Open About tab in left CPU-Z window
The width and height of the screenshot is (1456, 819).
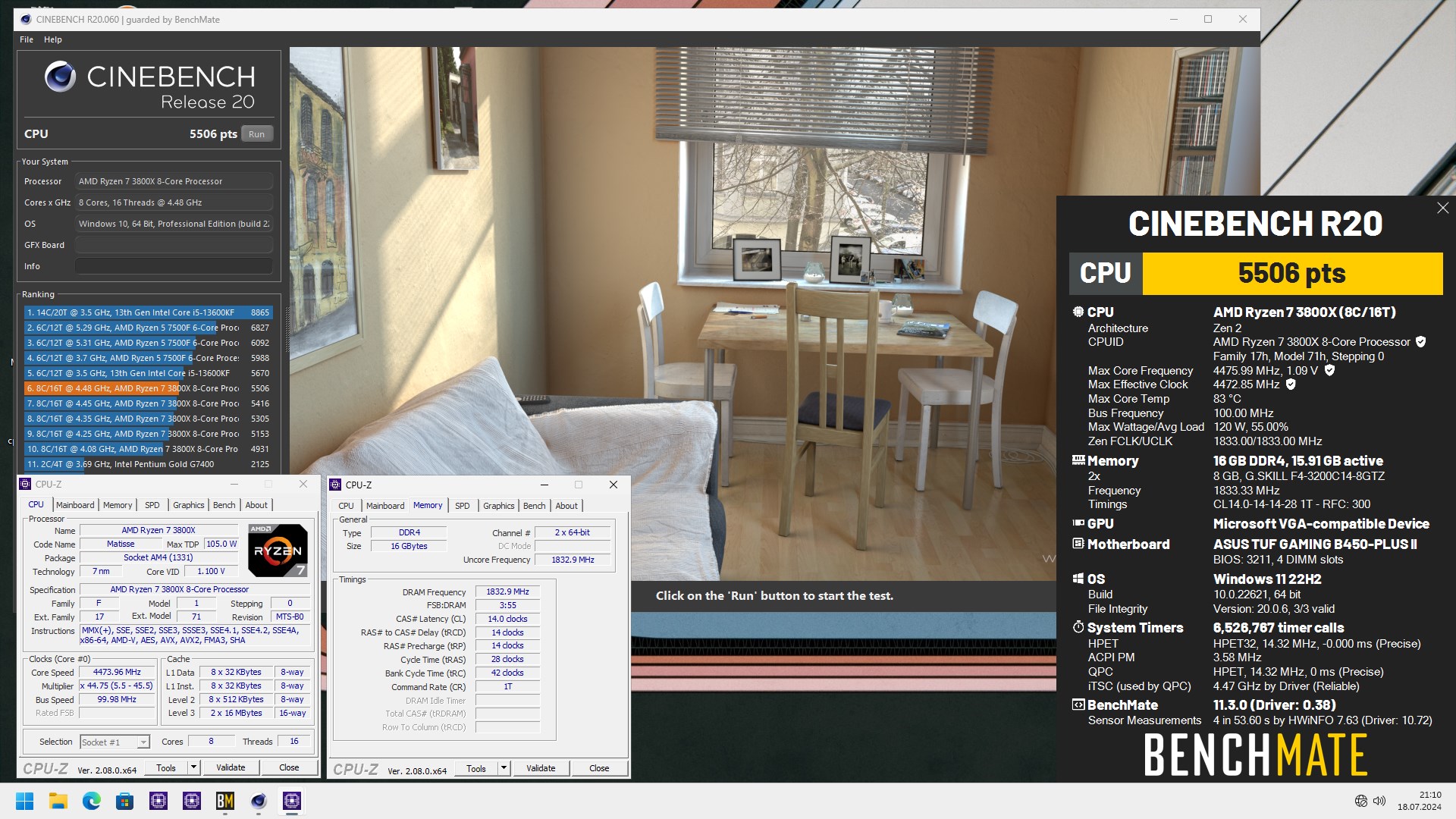coord(256,505)
